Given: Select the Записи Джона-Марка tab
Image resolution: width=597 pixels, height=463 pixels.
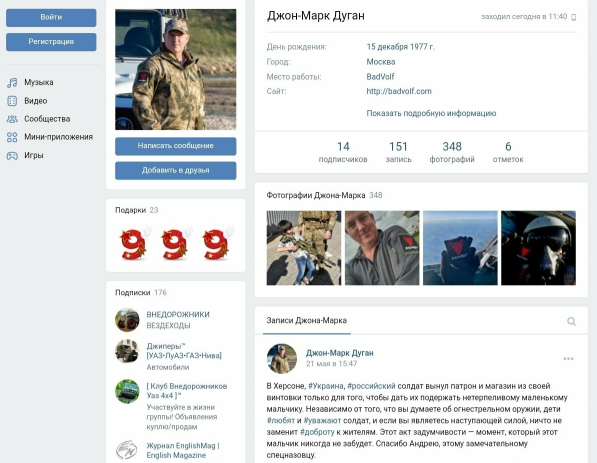Looking at the screenshot, I should [x=306, y=321].
